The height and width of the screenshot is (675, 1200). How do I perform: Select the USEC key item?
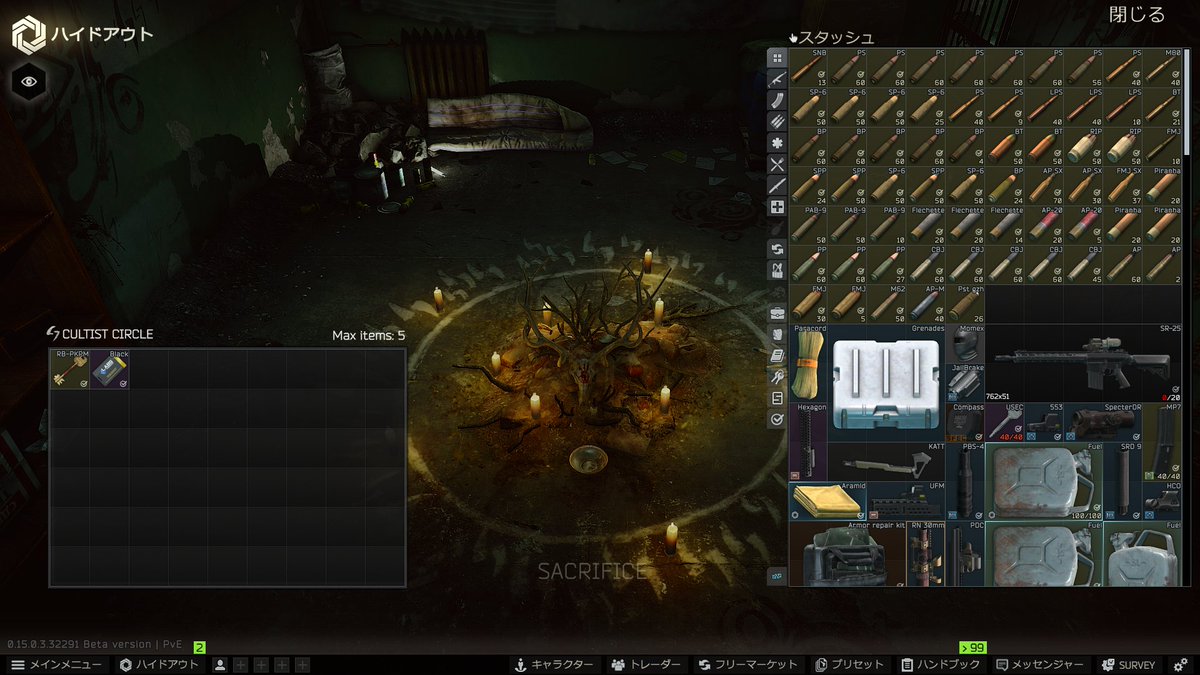[1005, 421]
